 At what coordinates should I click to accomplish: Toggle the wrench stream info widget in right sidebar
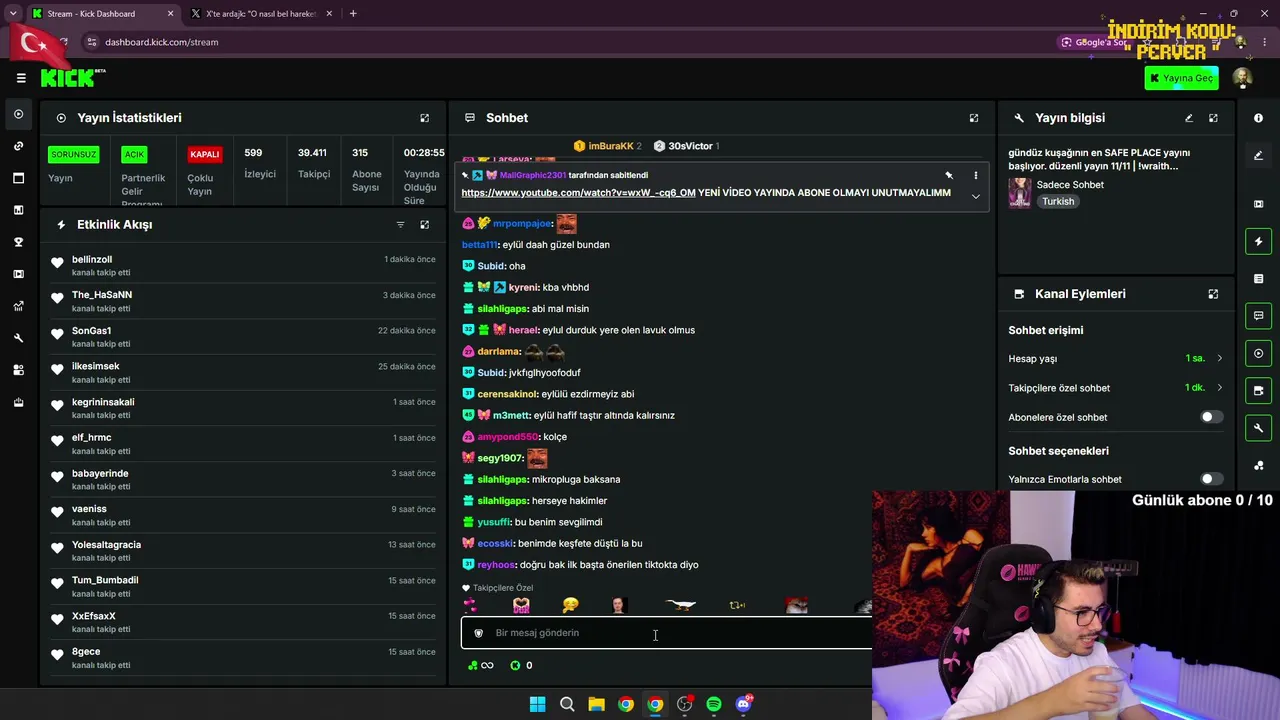(x=1258, y=428)
